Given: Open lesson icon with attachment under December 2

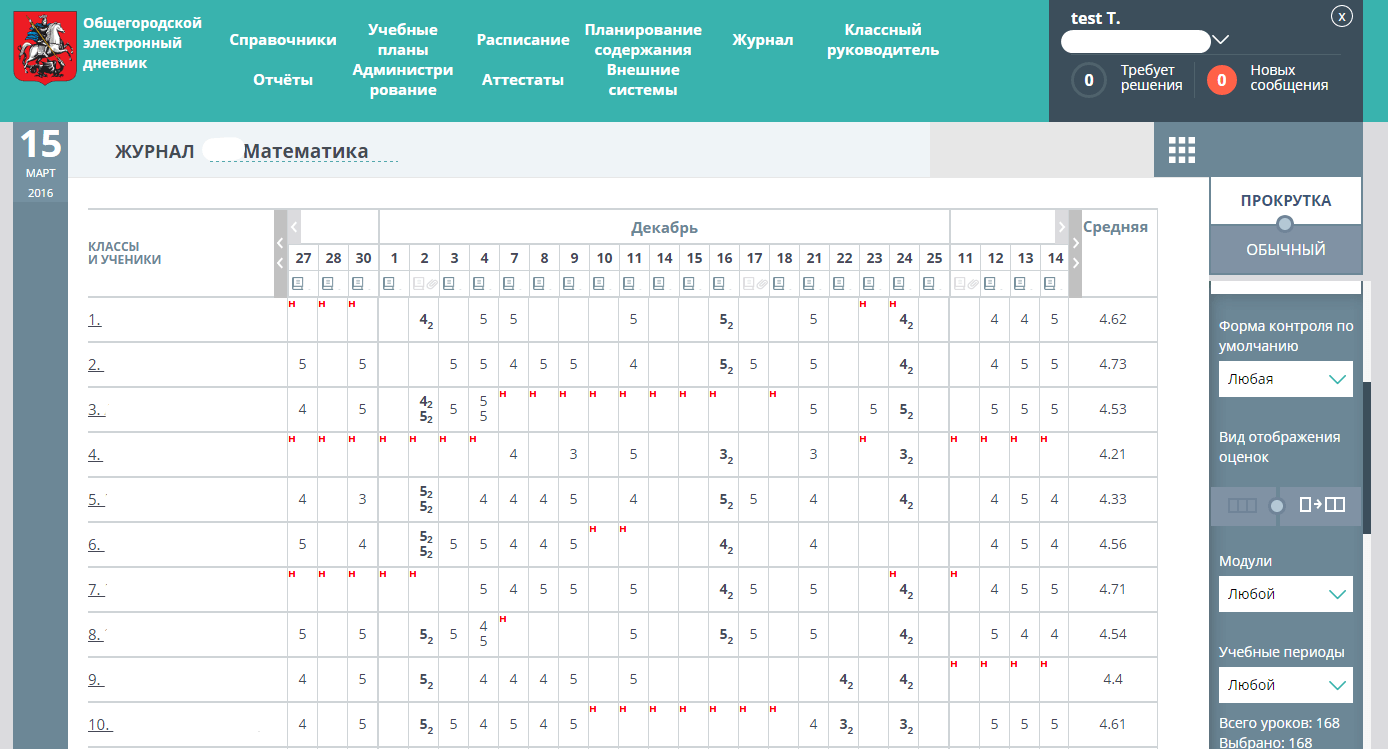Looking at the screenshot, I should coord(425,284).
